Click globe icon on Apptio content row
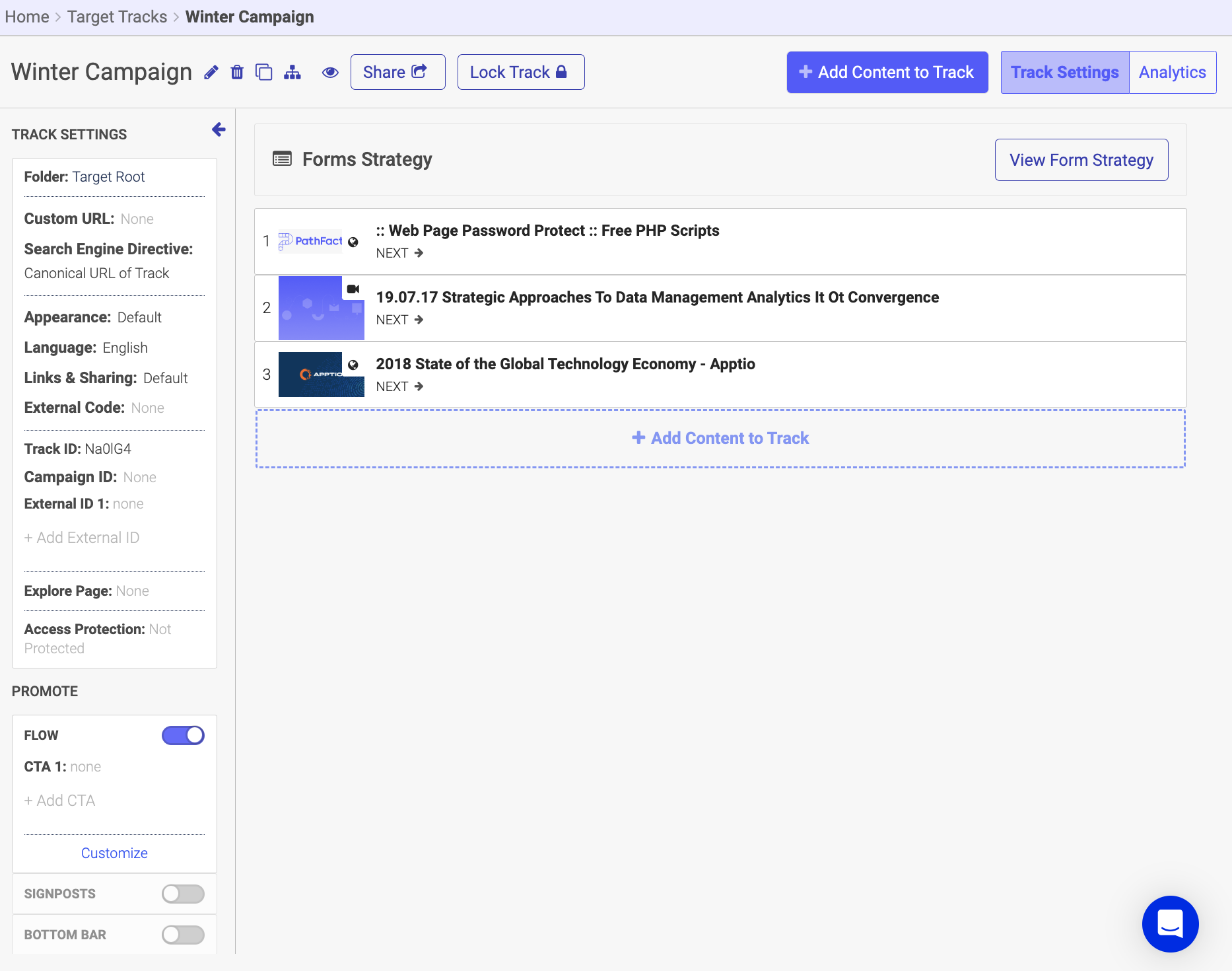The height and width of the screenshot is (971, 1232). coord(353,365)
